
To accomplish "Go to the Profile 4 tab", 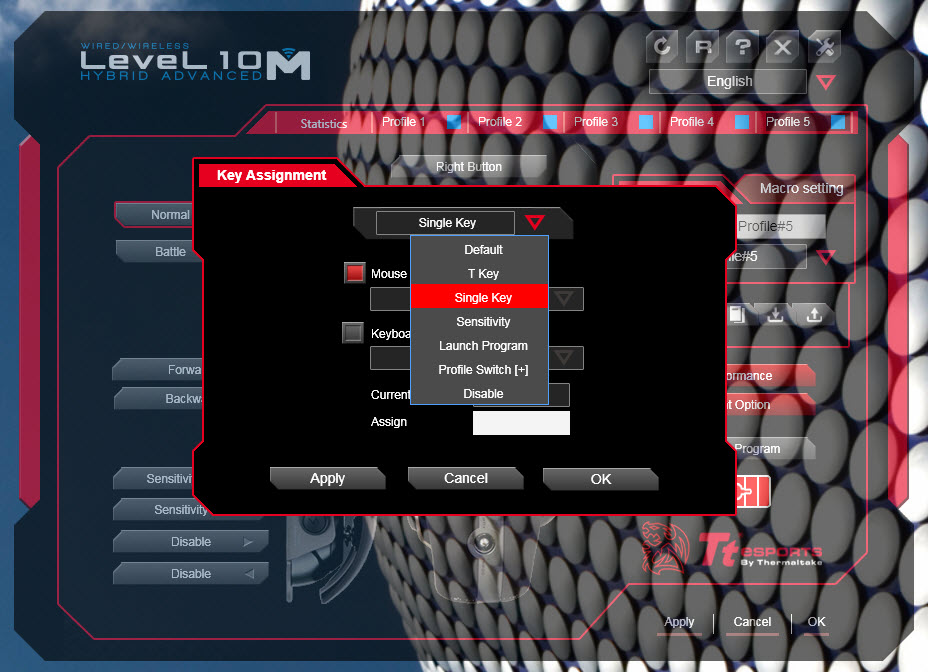I will pyautogui.click(x=691, y=122).
